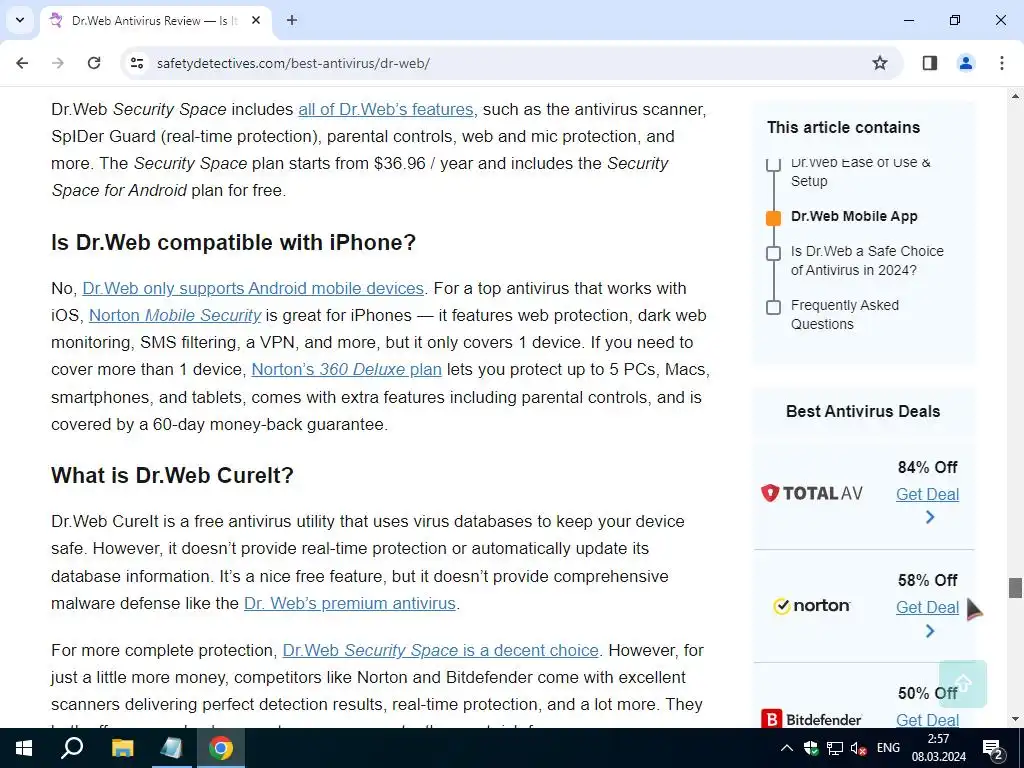Screen dimensions: 1024x768
Task: Open Norton's 360 Deluxe plan link
Action: pyautogui.click(x=347, y=370)
